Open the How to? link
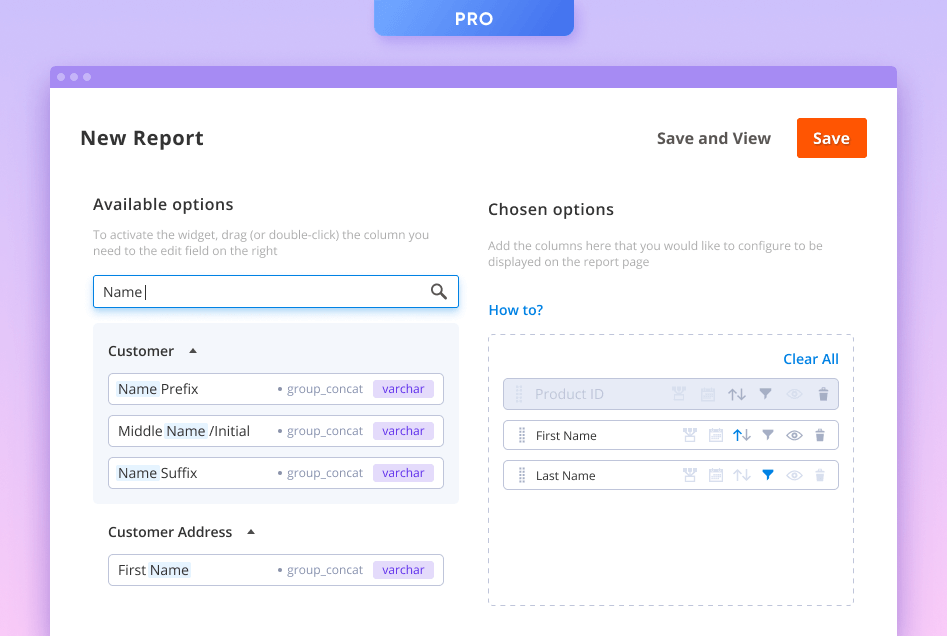The width and height of the screenshot is (947, 636). tap(515, 310)
